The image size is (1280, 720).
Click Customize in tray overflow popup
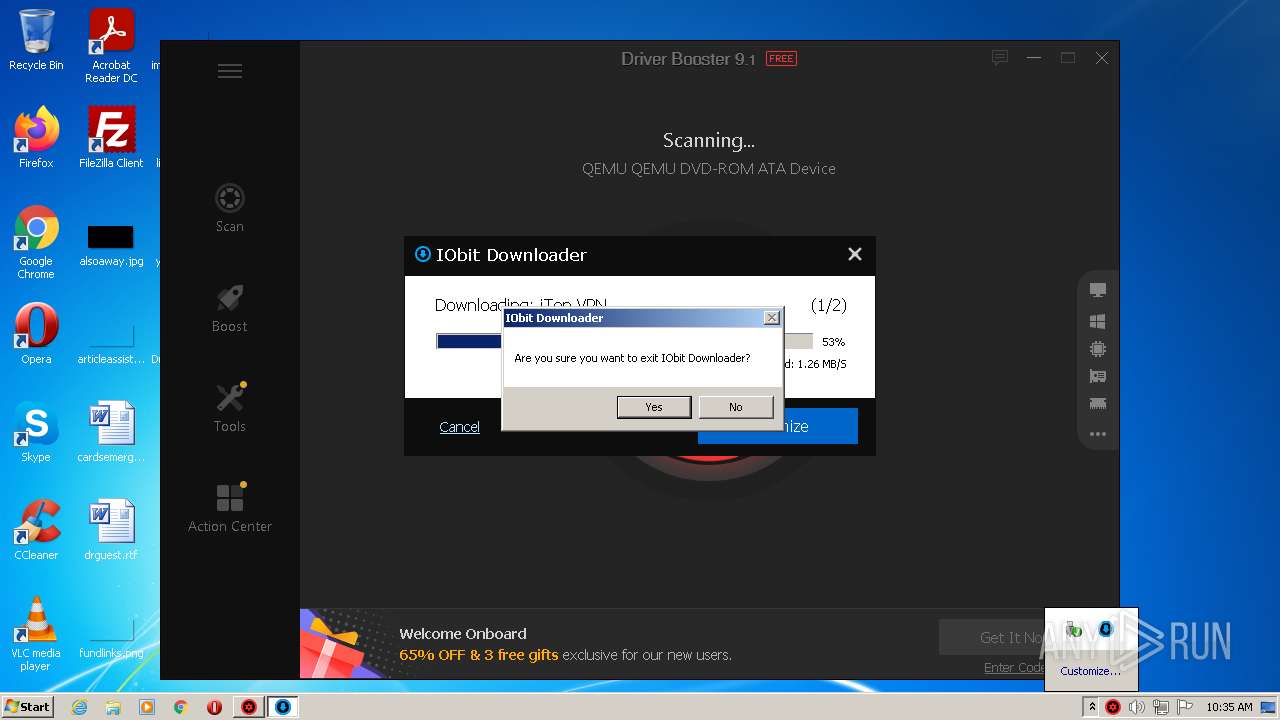1090,671
